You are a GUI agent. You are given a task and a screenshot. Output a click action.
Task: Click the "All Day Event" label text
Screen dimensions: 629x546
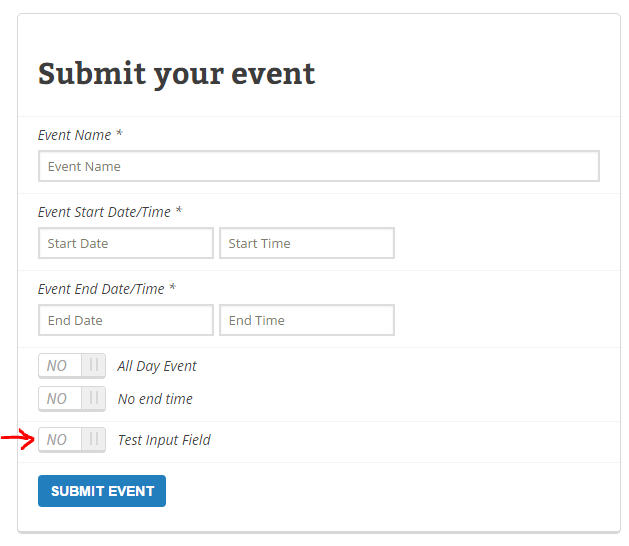pos(157,366)
